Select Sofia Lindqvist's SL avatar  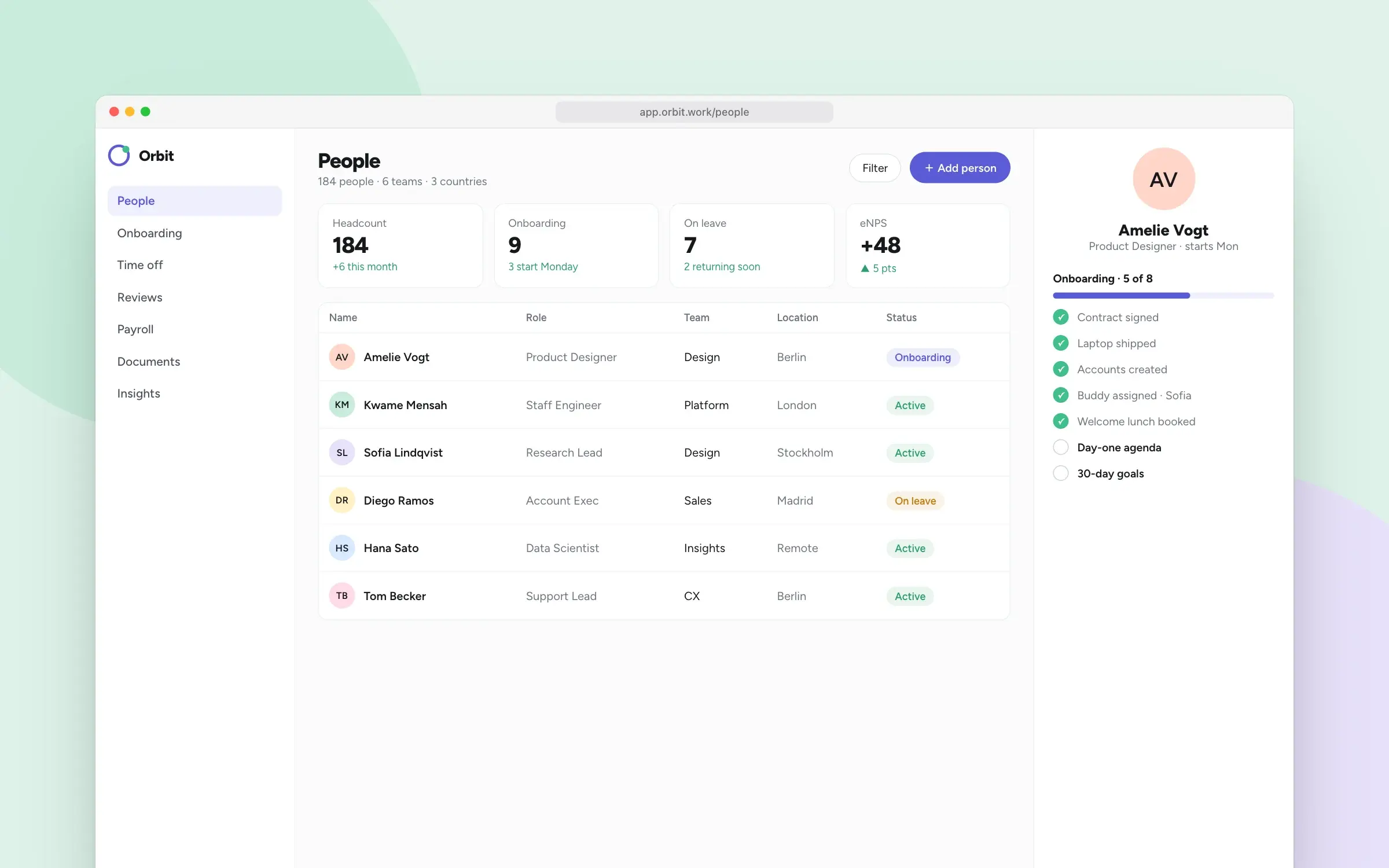point(342,453)
